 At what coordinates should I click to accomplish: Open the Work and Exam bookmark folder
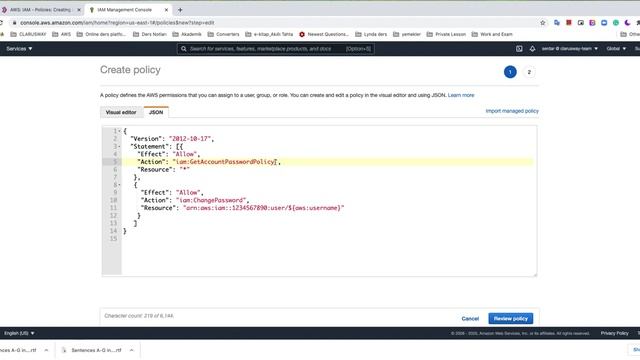tap(492, 34)
